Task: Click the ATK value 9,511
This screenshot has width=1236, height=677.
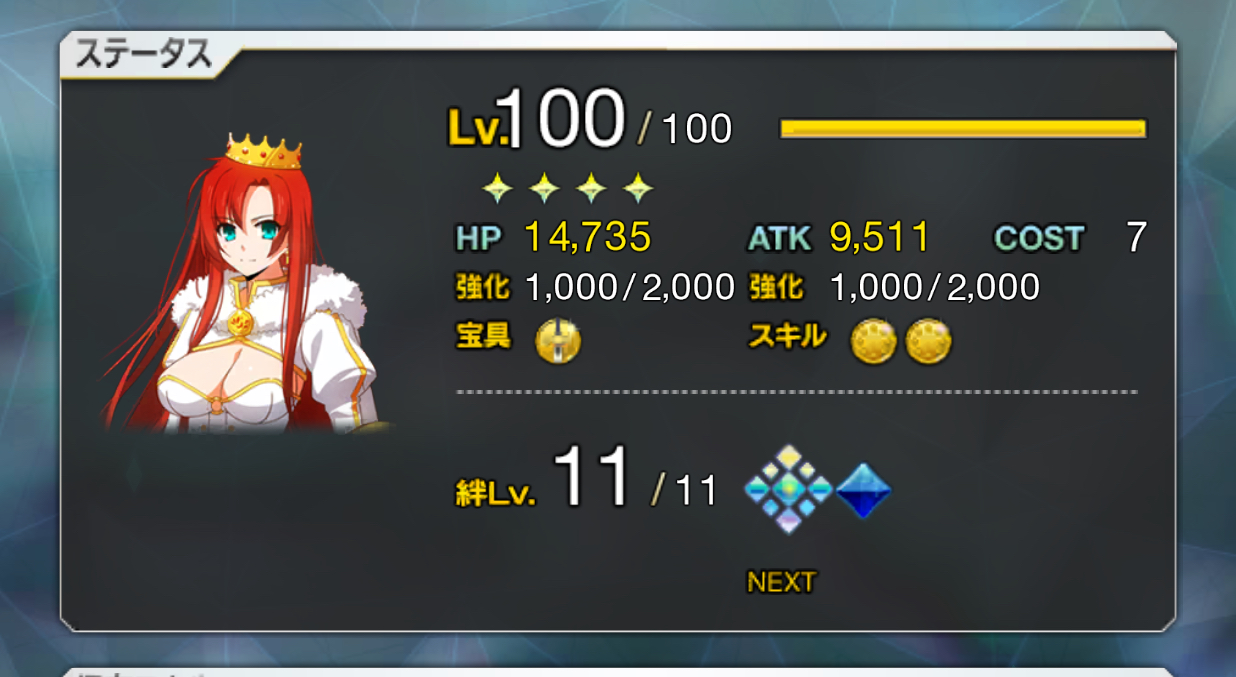Action: pos(880,238)
